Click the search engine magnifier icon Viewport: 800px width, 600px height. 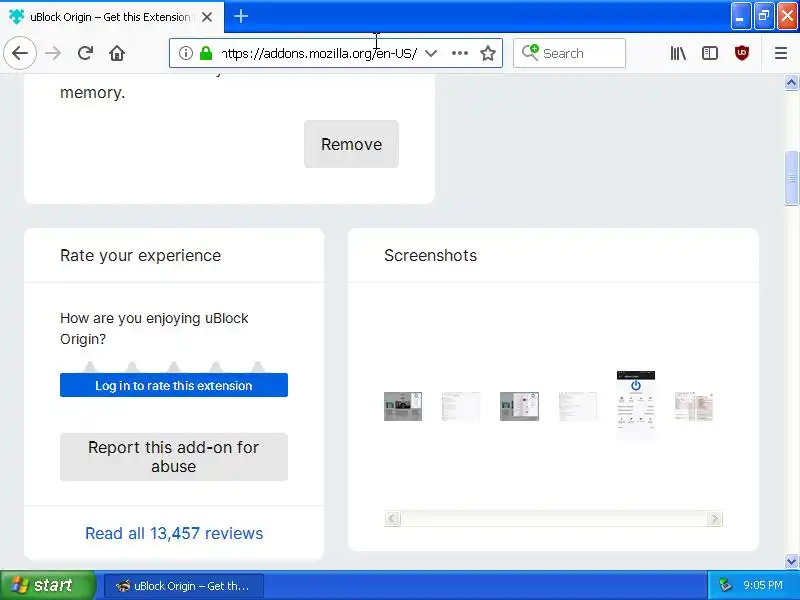tap(530, 53)
